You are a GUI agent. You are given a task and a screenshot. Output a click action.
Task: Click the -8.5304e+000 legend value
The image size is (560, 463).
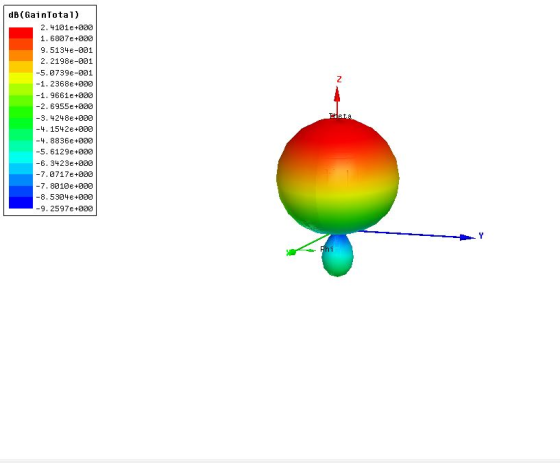coord(65,197)
